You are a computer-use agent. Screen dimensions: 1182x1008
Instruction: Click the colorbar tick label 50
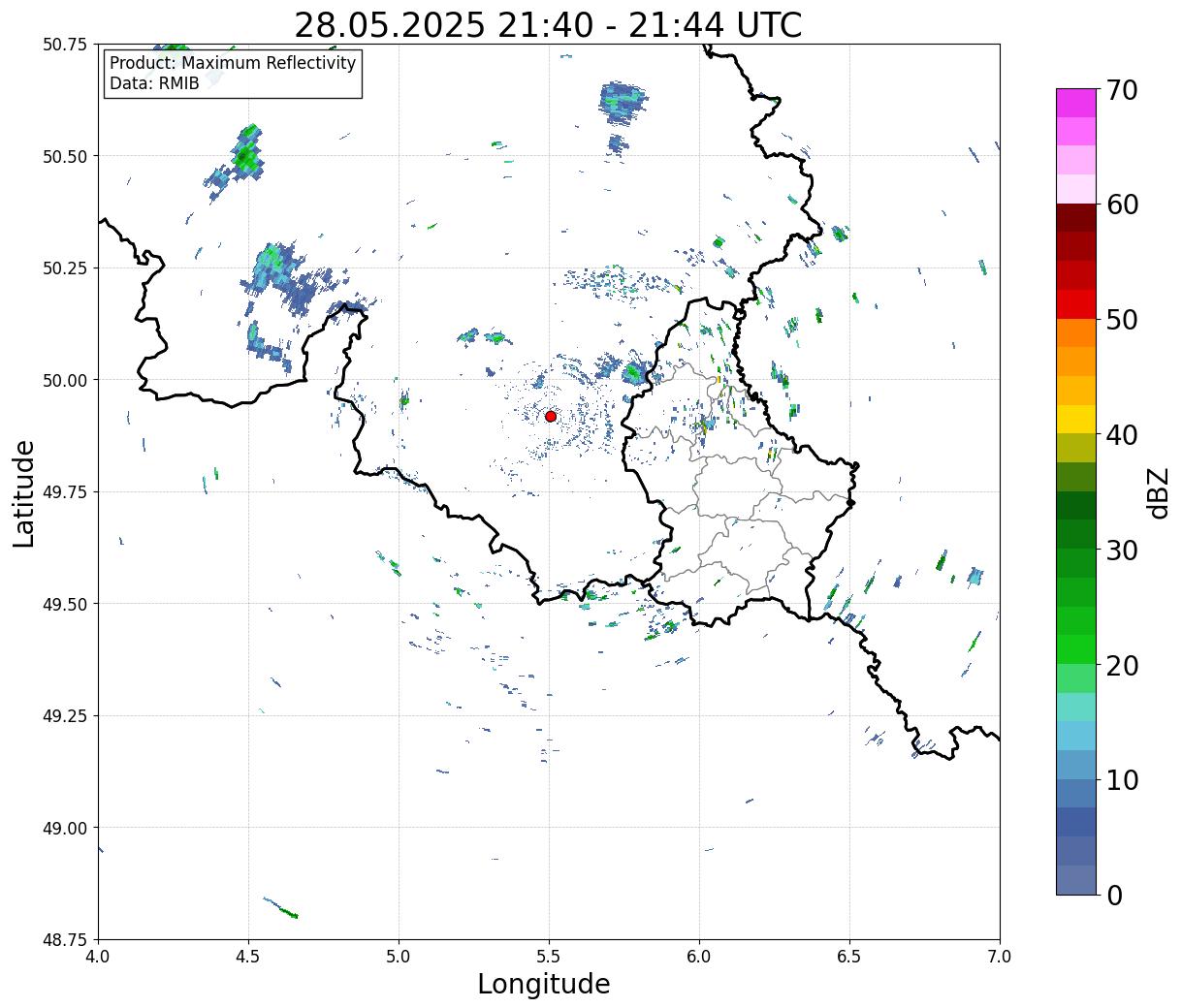[1122, 320]
